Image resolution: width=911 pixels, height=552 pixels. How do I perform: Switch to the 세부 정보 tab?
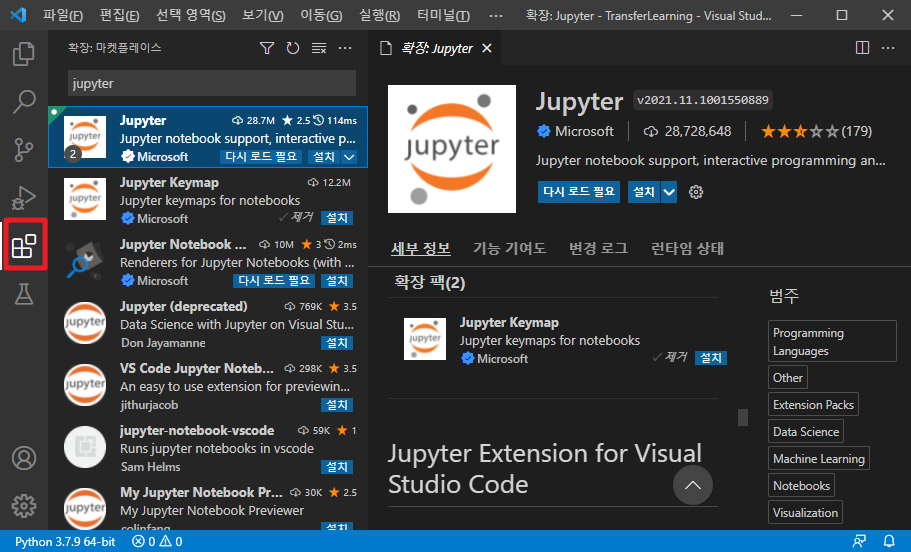(421, 249)
